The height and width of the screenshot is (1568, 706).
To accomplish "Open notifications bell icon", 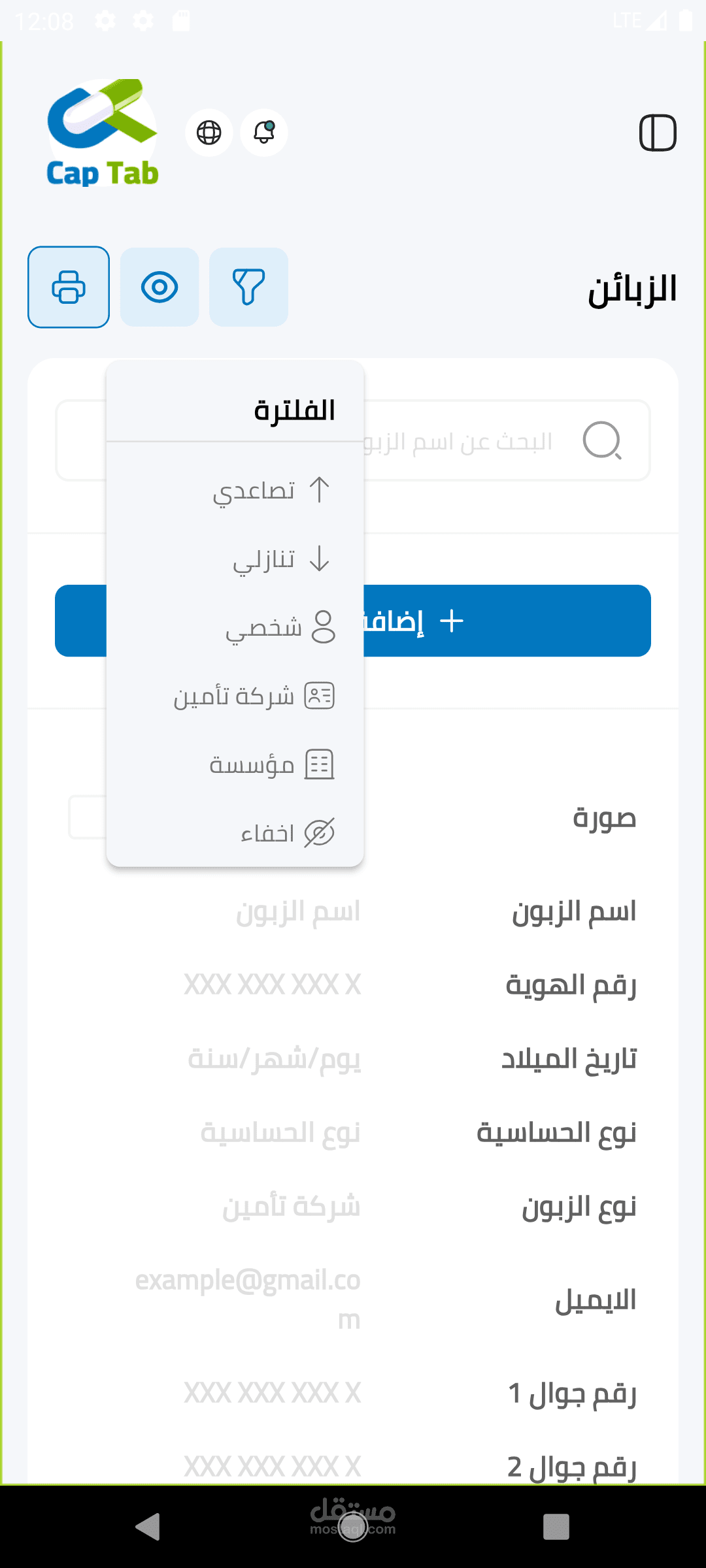I will click(264, 133).
